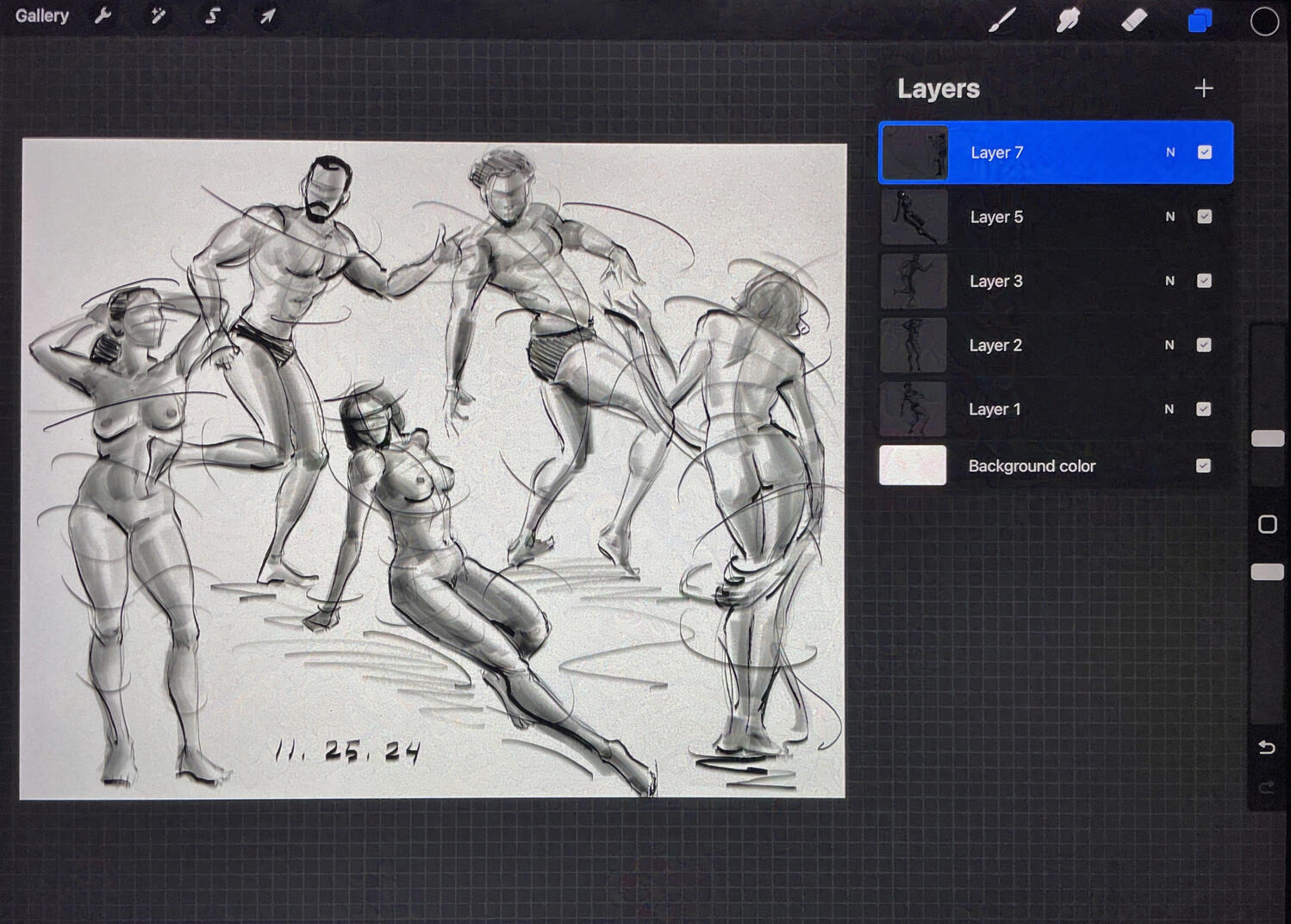This screenshot has height=924, width=1291.
Task: Activate the Transform arrow tool
Action: pos(267,16)
